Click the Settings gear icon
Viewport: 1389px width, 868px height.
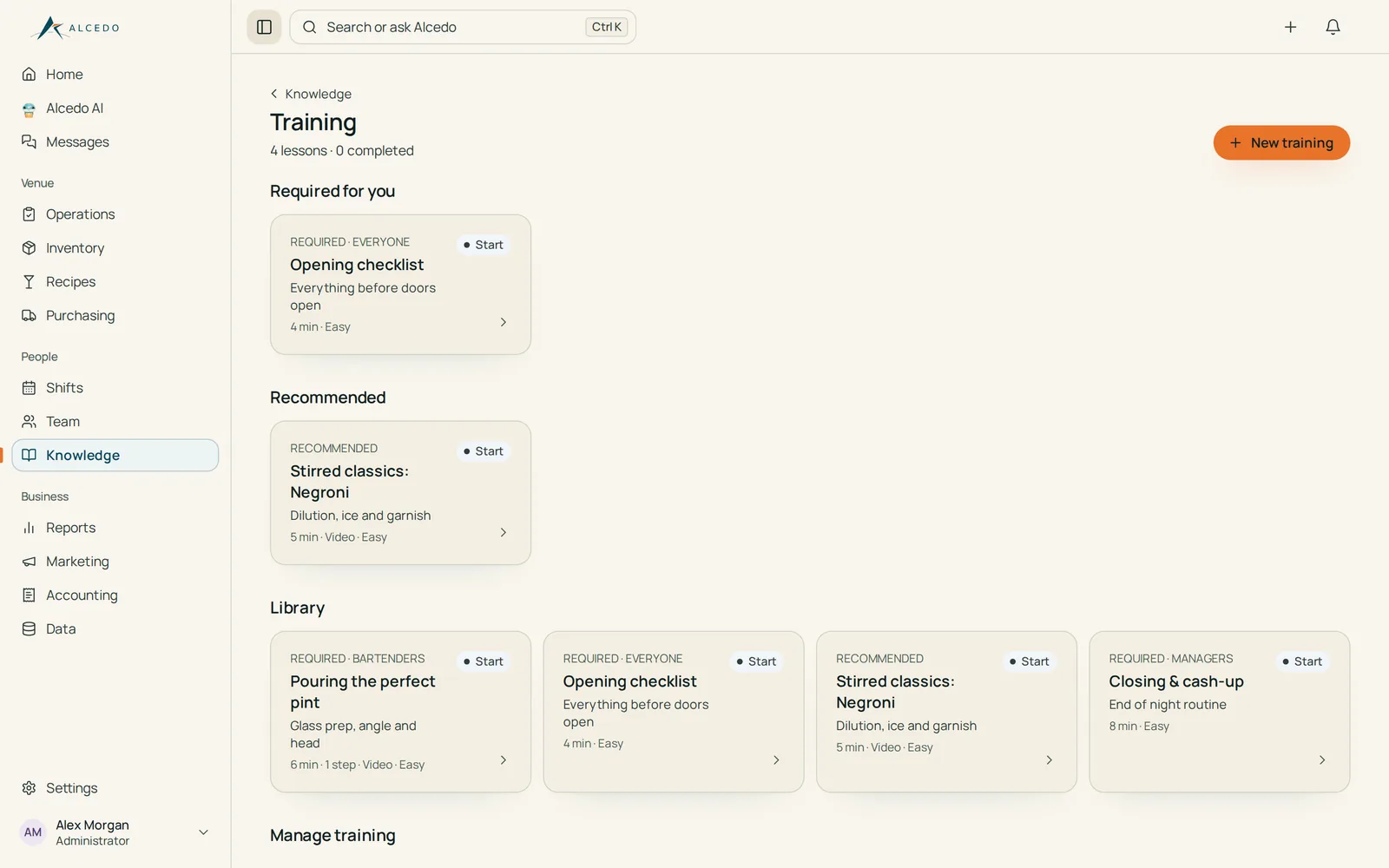29,788
